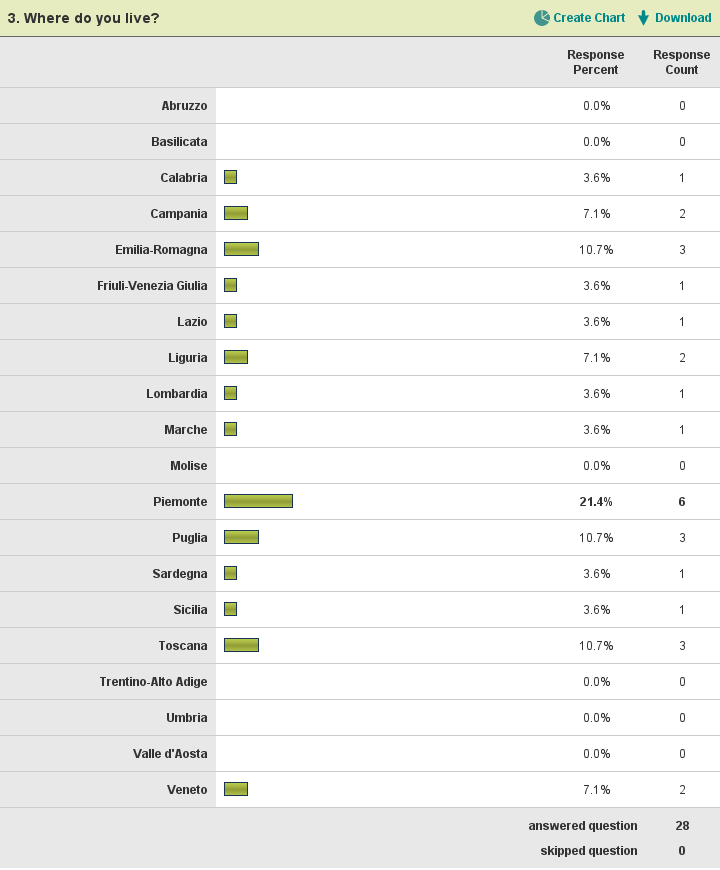Open the Create Chart link
Screen dimensions: 720x870
pyautogui.click(x=589, y=18)
